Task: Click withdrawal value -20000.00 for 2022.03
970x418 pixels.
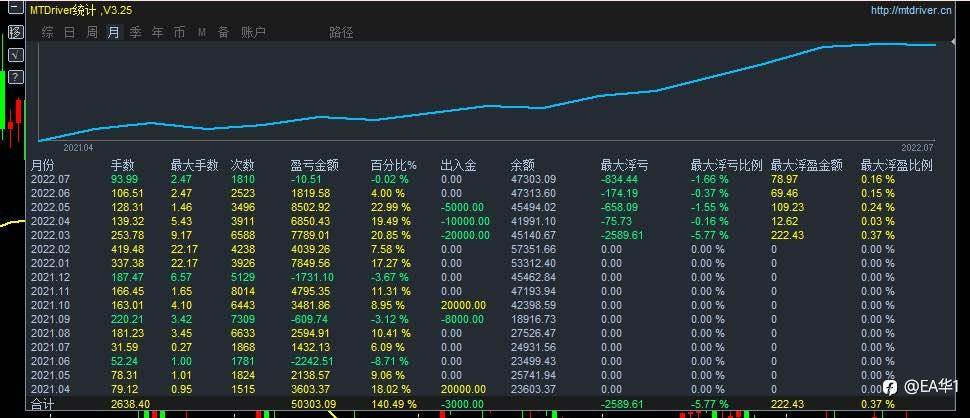Action: click(x=465, y=235)
